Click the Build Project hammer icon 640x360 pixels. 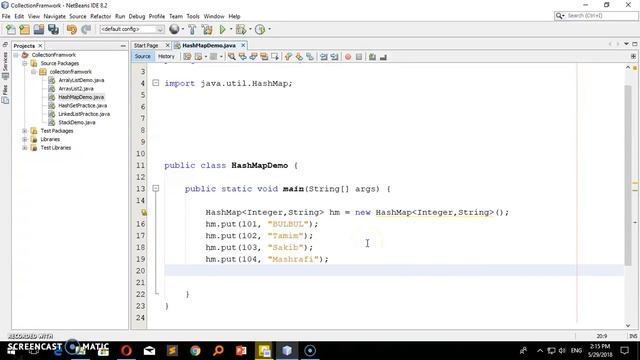point(192,29)
